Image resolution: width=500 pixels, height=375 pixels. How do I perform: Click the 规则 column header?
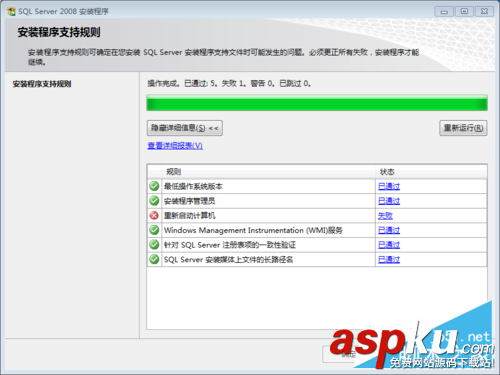(173, 172)
